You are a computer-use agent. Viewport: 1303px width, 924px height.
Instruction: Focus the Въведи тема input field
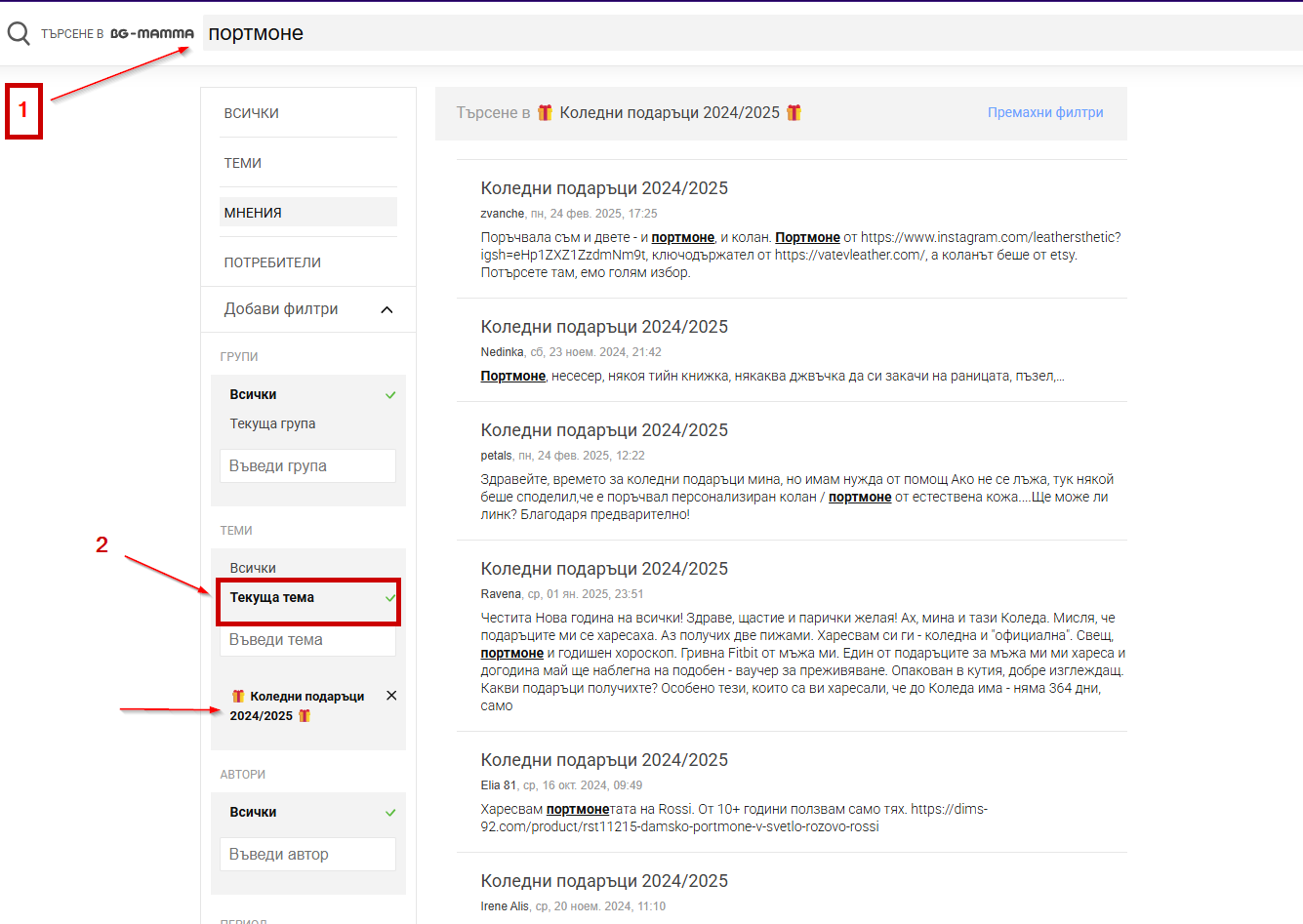point(307,640)
